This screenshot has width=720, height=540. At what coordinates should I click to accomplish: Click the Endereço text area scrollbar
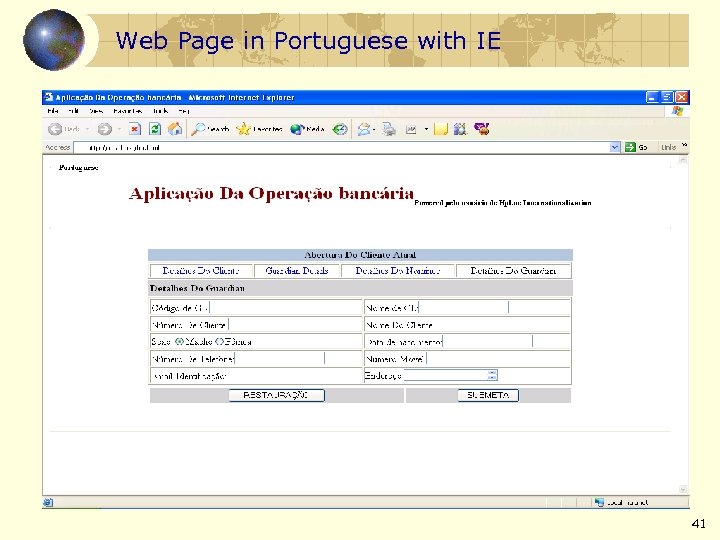492,375
